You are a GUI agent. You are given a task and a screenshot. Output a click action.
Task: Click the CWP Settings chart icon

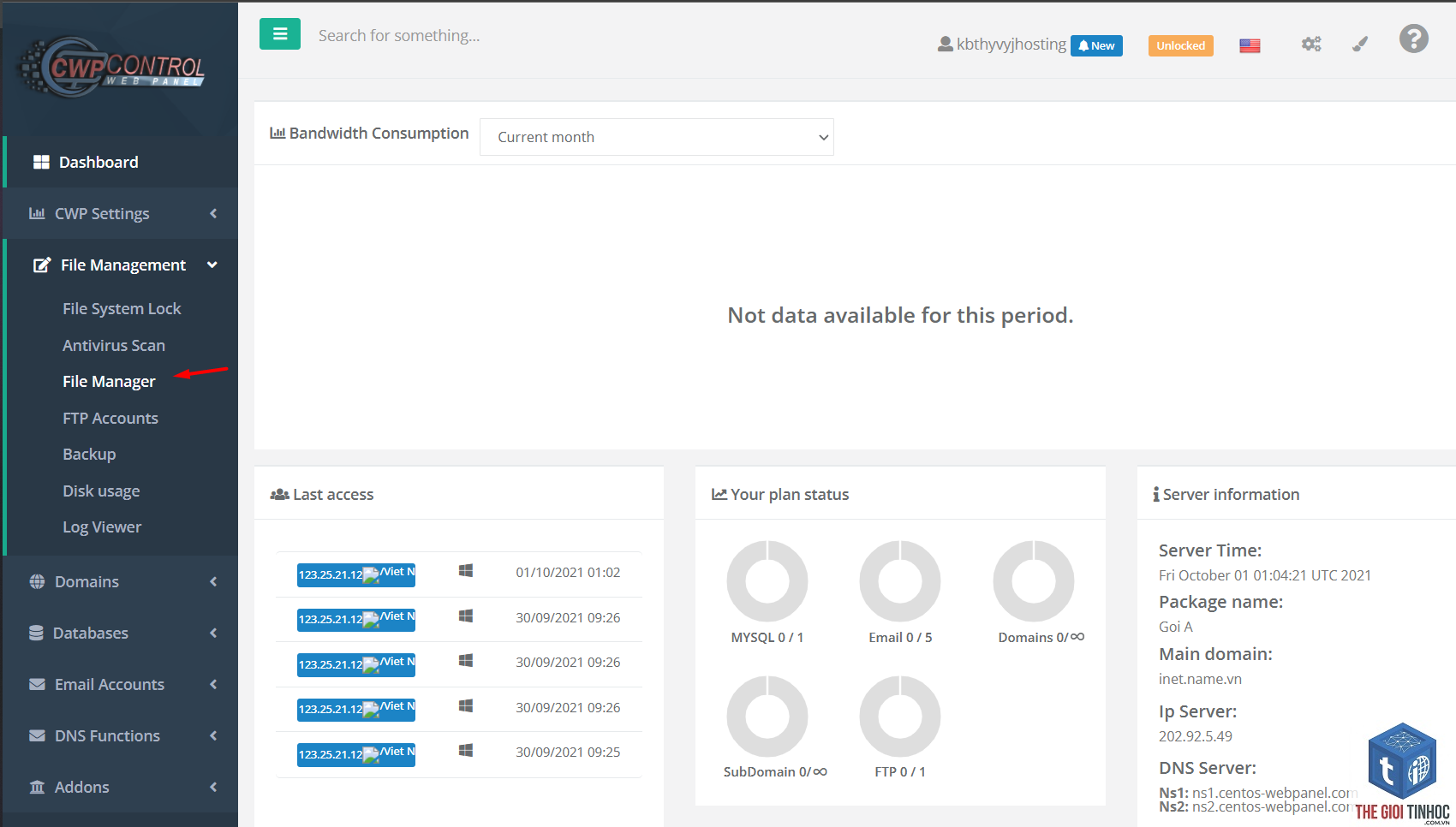pyautogui.click(x=37, y=213)
